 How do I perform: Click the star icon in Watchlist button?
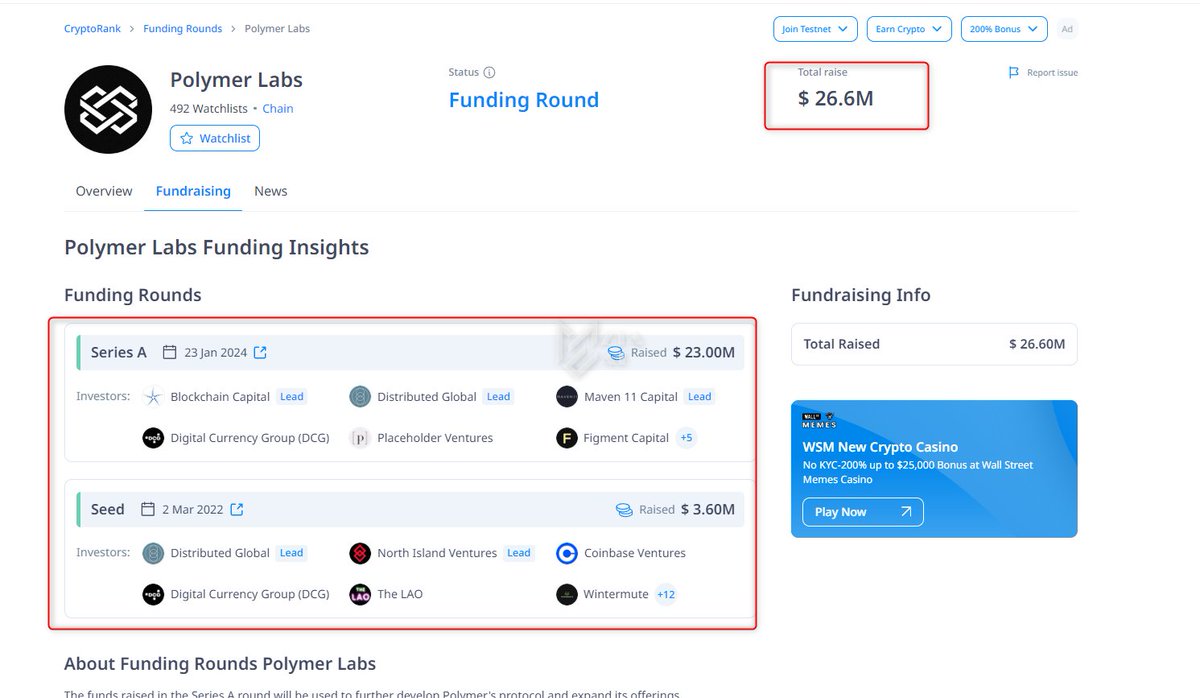pyautogui.click(x=186, y=138)
